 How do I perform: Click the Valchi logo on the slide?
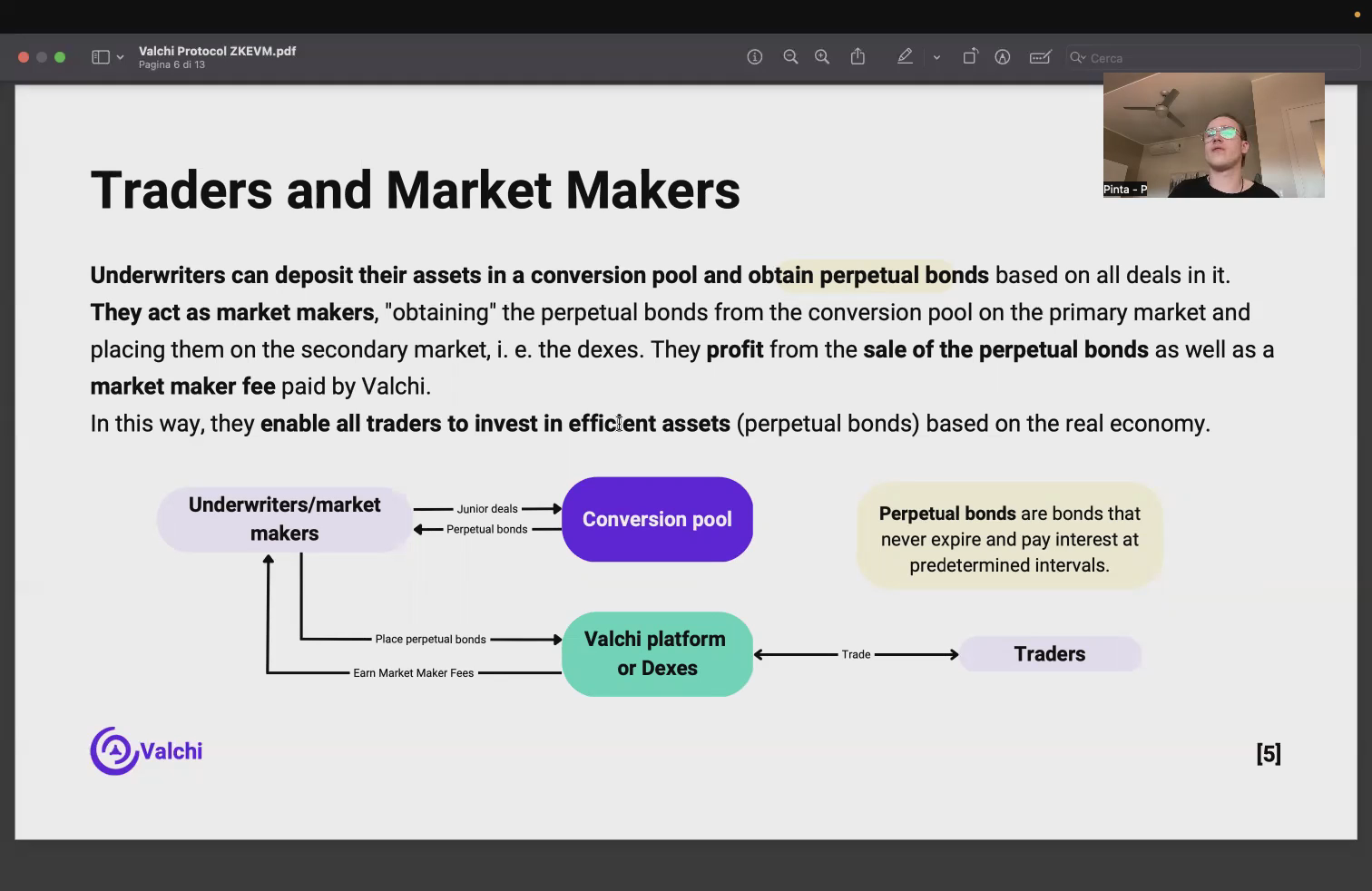tap(146, 751)
